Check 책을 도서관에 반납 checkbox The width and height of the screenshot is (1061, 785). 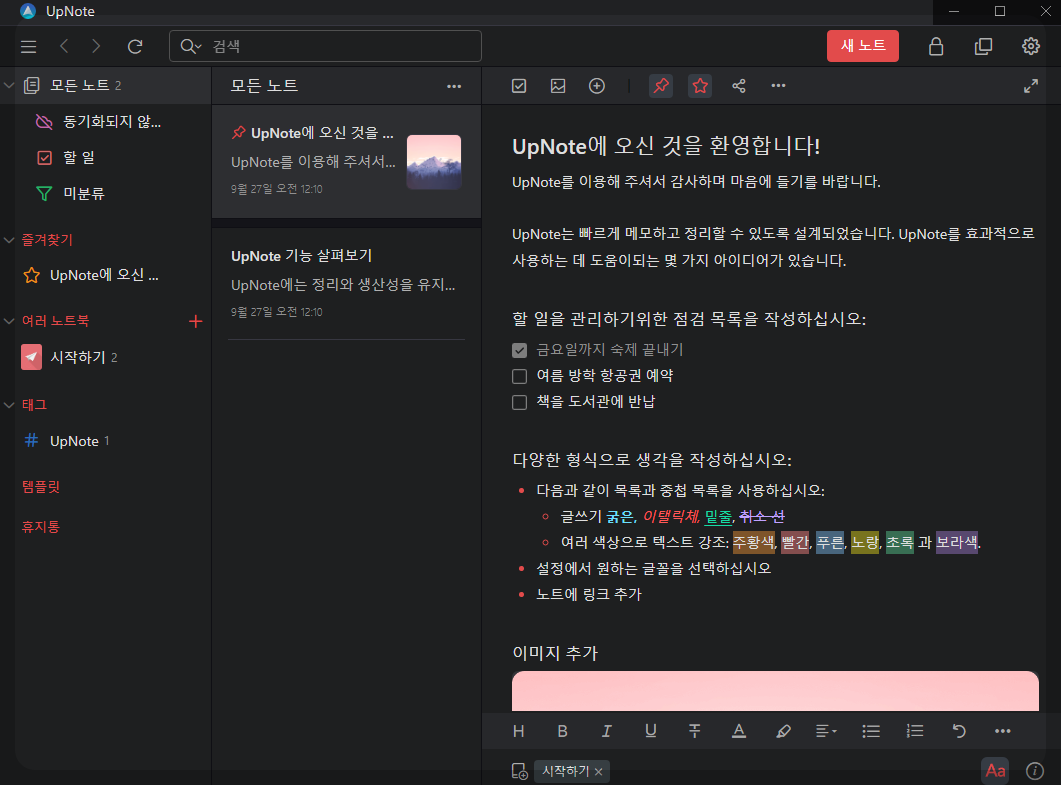point(520,403)
